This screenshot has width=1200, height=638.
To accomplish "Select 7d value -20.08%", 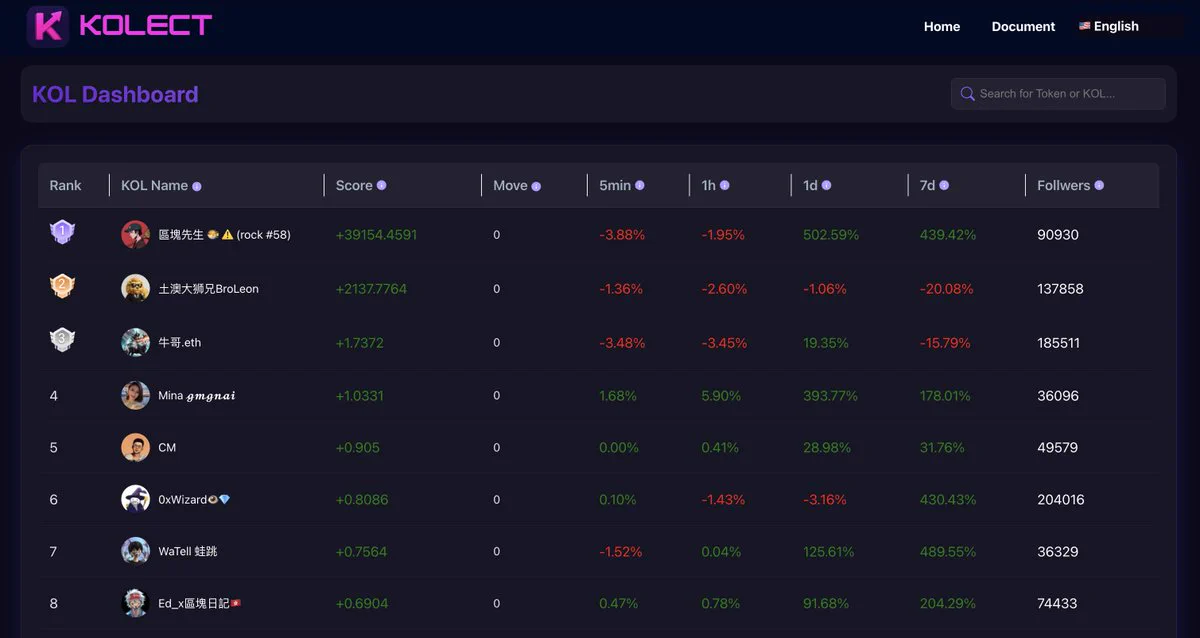I will click(946, 289).
